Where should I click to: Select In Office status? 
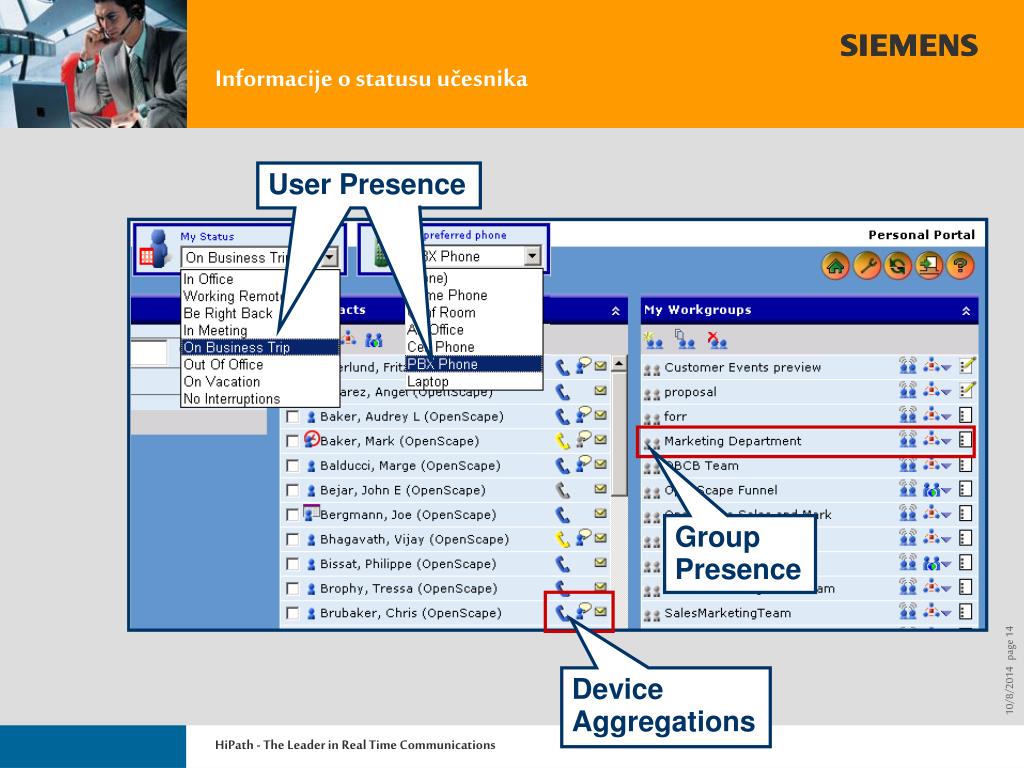pyautogui.click(x=260, y=279)
